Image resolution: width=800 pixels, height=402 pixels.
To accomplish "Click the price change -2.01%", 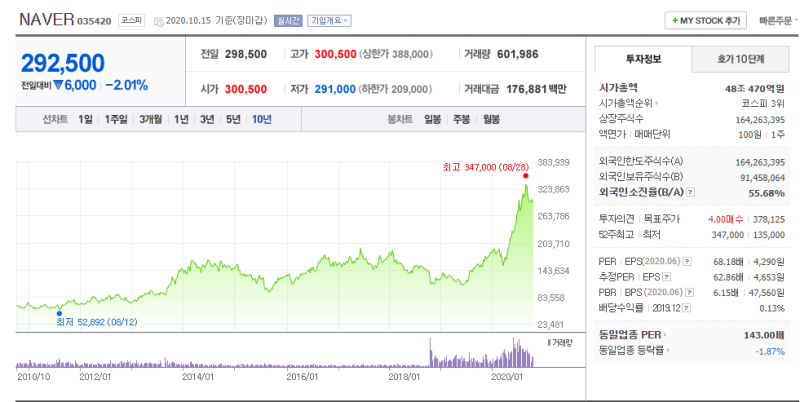I will (x=127, y=86).
